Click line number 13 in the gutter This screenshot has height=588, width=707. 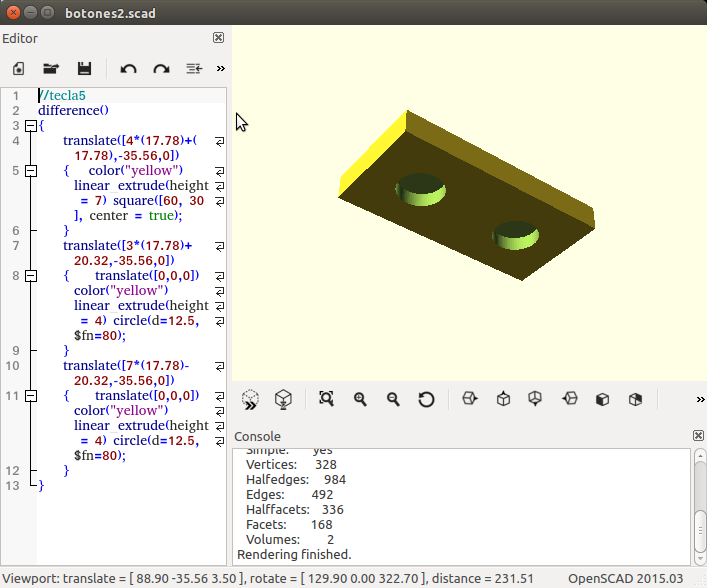(x=13, y=486)
